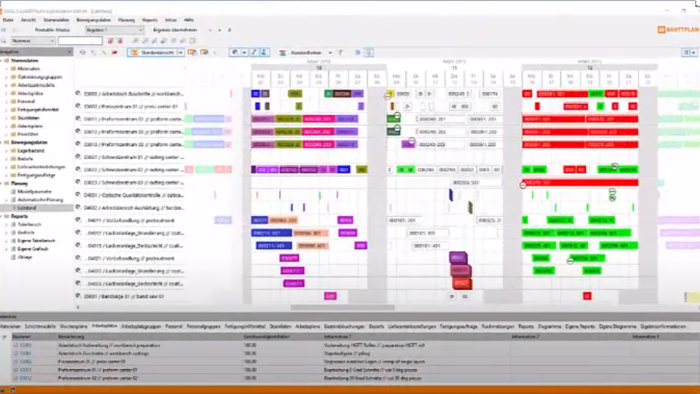Screen dimensions: 700x394
Task: Click the search magnifier icon beside Nummer
Action: coord(4,41)
